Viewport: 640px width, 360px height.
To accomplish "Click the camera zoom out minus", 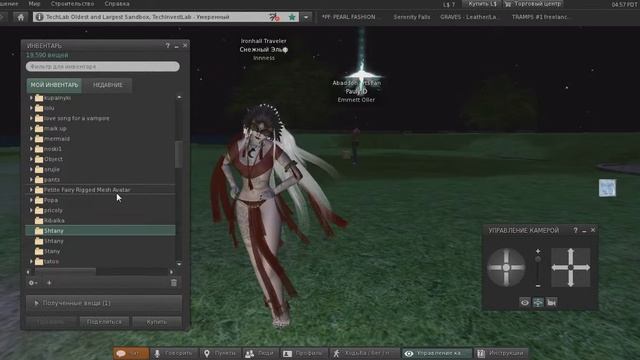I will (x=538, y=286).
